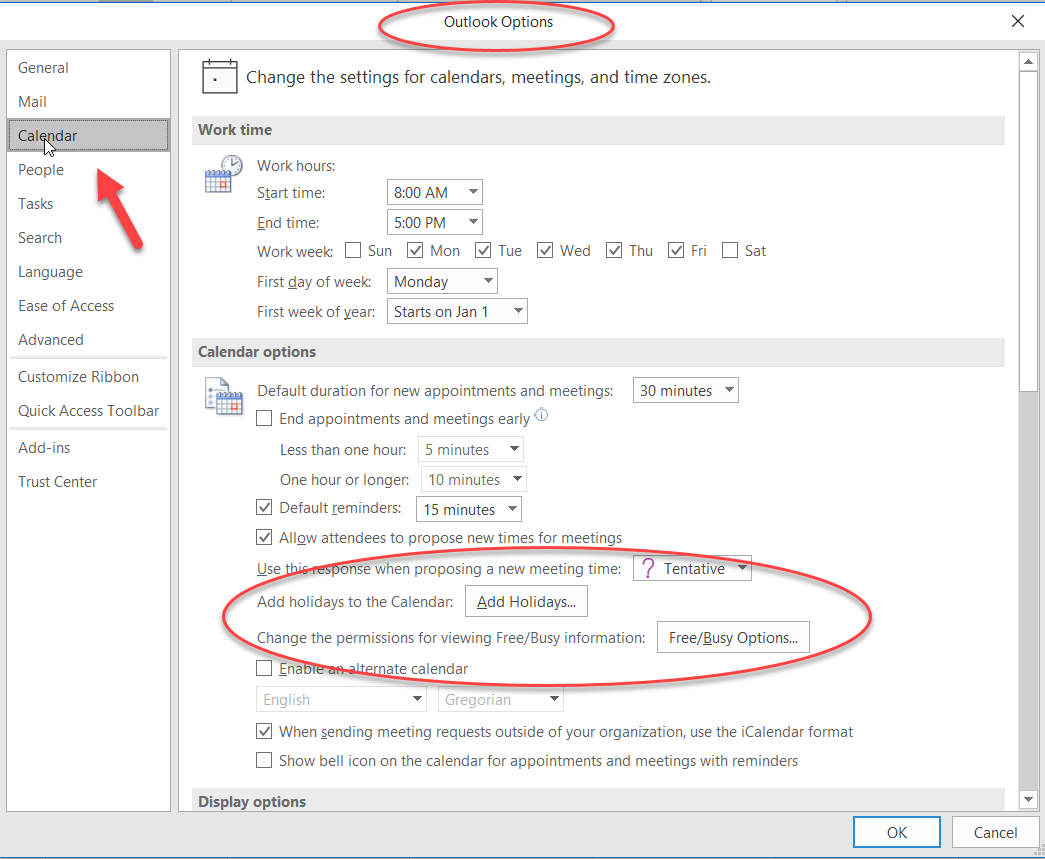Uncheck the Wed work week checkbox

pyautogui.click(x=545, y=251)
